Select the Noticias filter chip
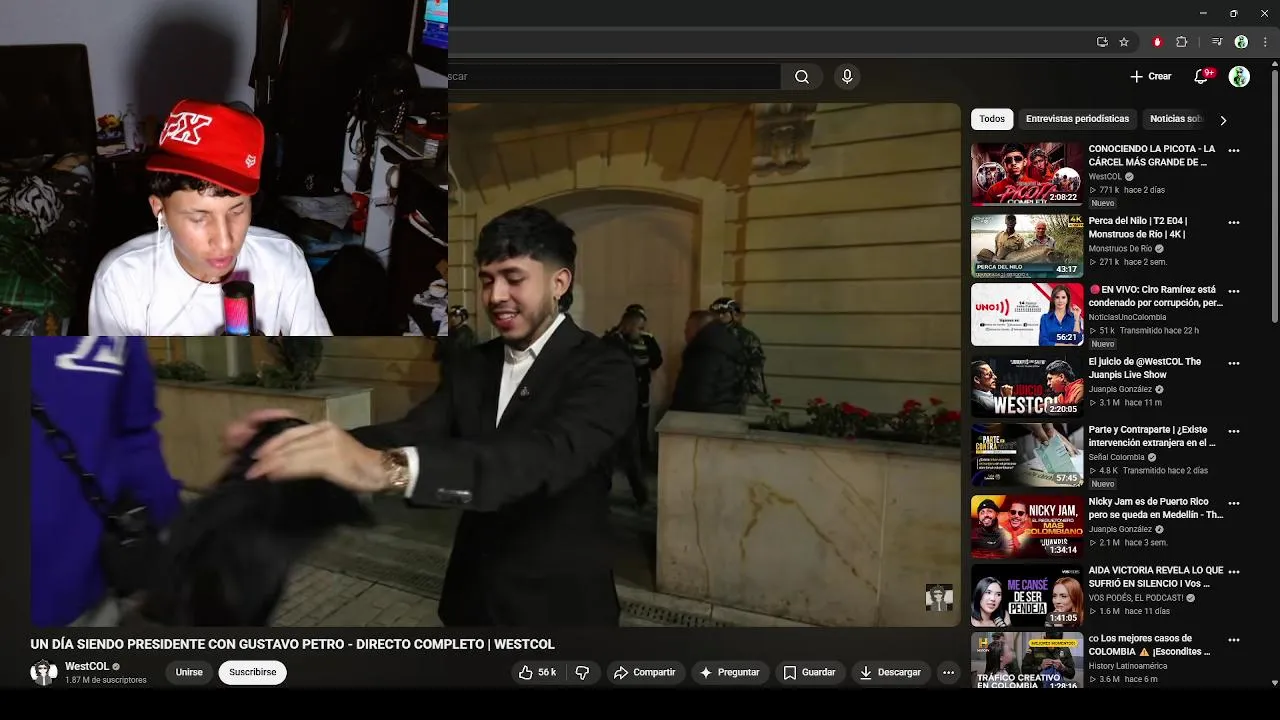The image size is (1280, 720). coord(1175,119)
